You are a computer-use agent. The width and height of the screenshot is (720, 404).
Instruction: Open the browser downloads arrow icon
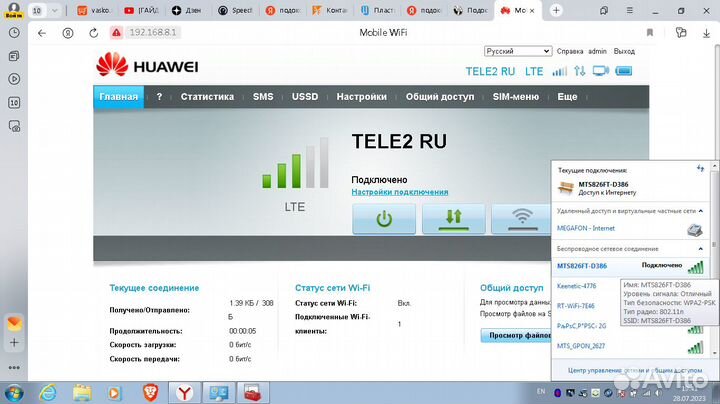706,33
